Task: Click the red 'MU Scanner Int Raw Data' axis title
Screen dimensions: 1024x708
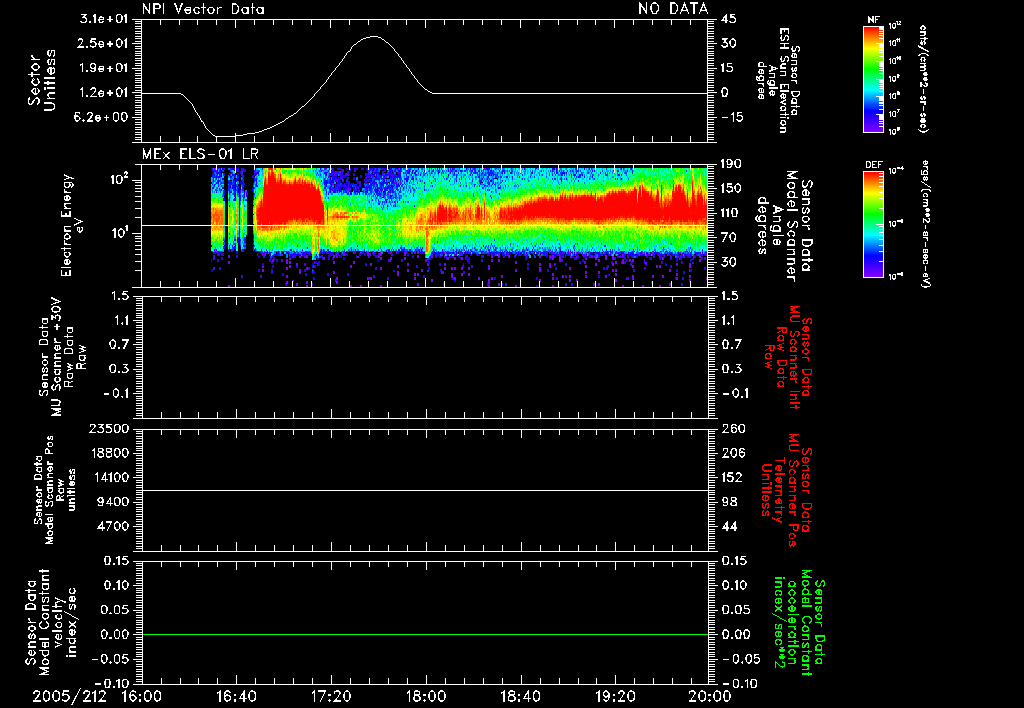Action: tap(787, 357)
